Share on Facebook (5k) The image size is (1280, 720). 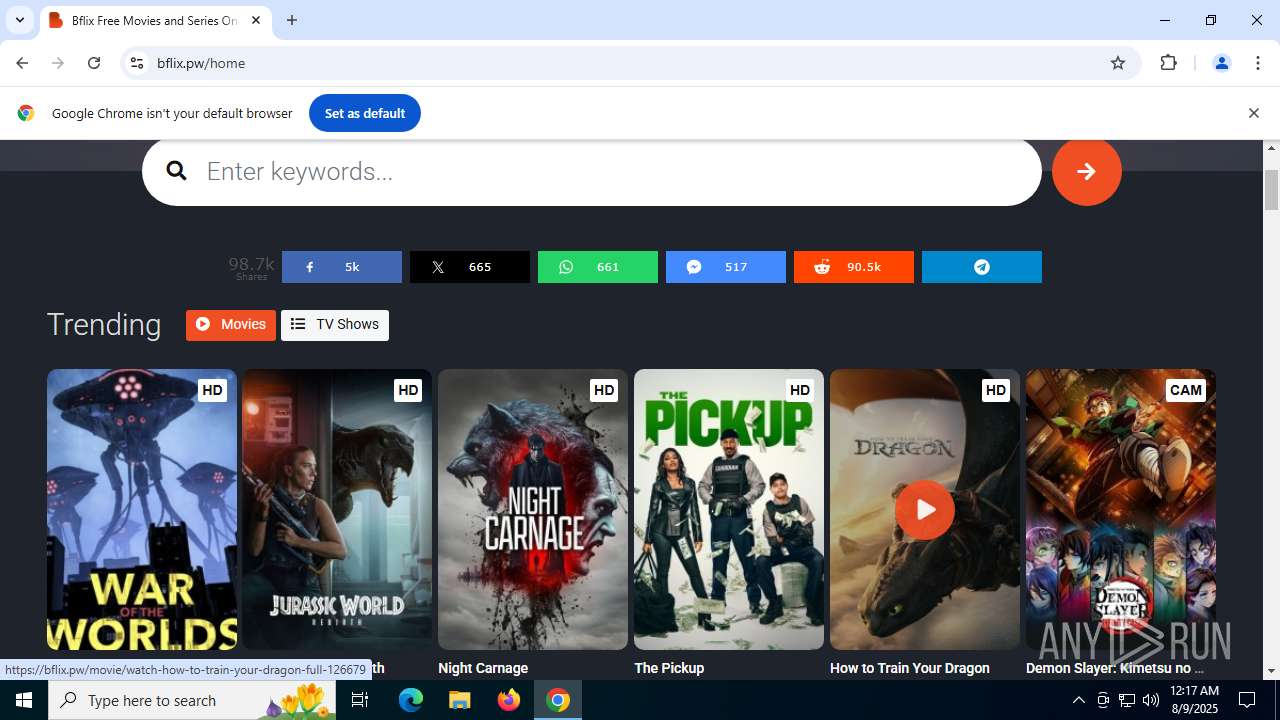click(x=342, y=267)
